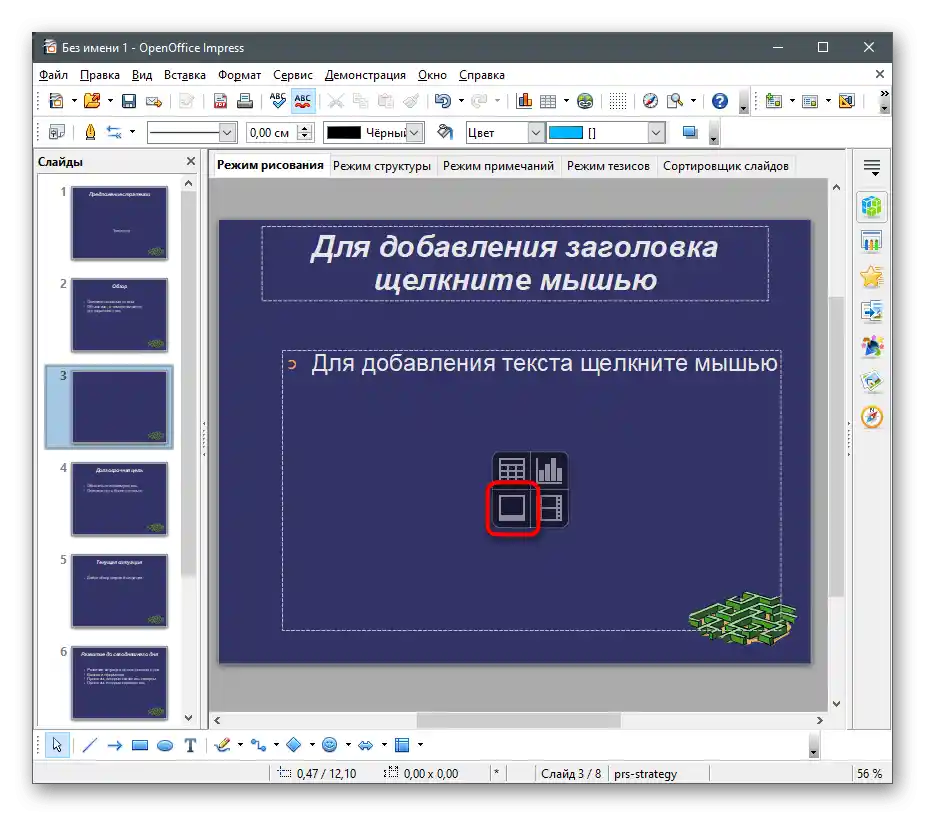Close the Слайды panel

[191, 161]
